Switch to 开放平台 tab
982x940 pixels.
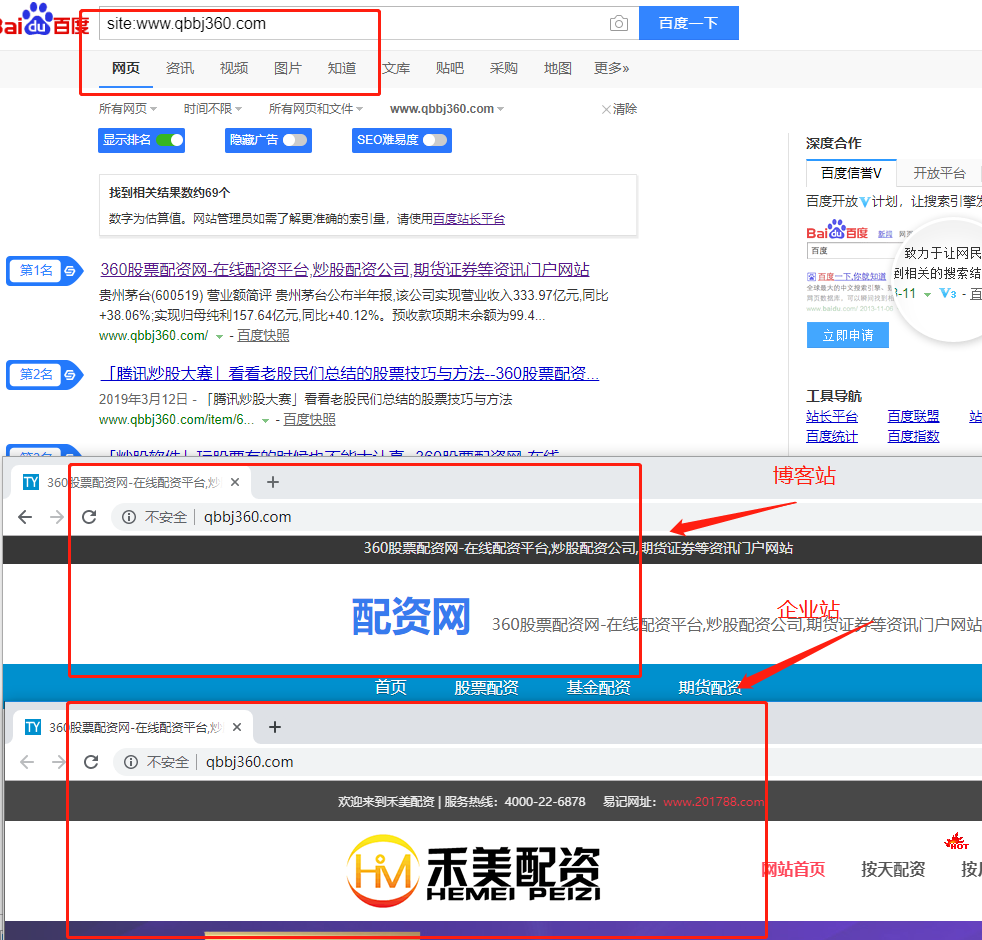pos(939,173)
